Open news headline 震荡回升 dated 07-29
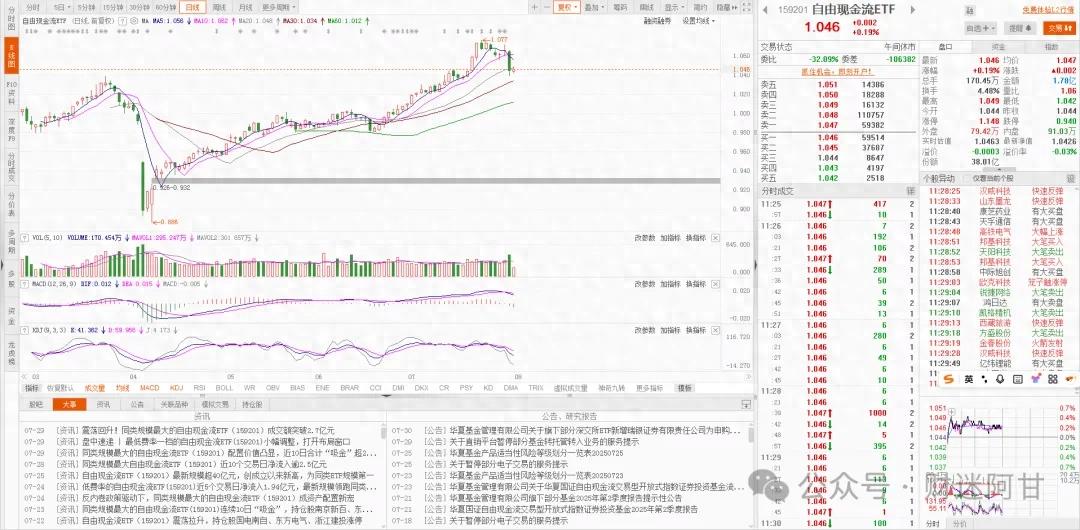The image size is (1080, 530). (209, 431)
